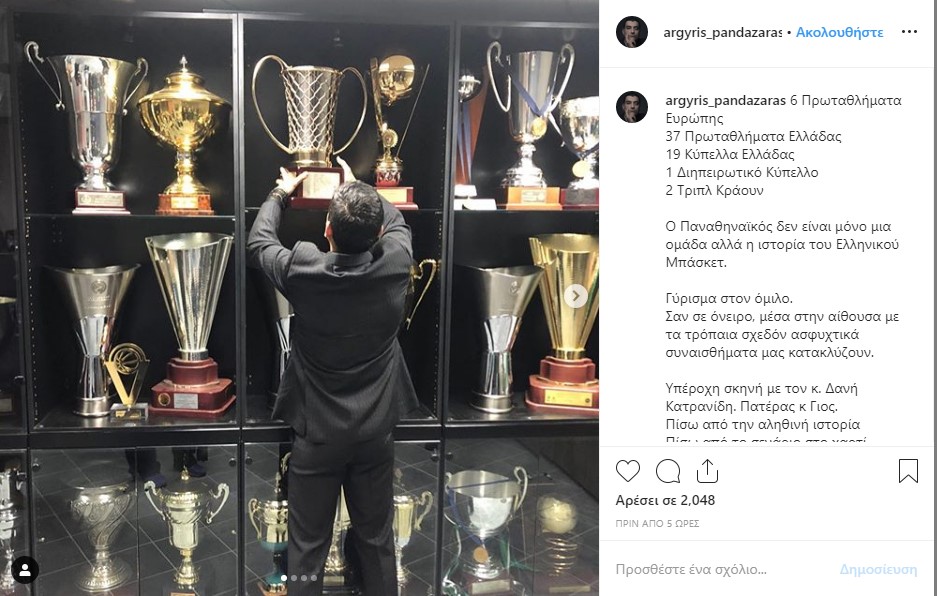Click the ΠΡΙΝ ΑΠΟ 5 ΩΡΕΣ timestamp
Screen dimensions: 937x596
[657, 524]
